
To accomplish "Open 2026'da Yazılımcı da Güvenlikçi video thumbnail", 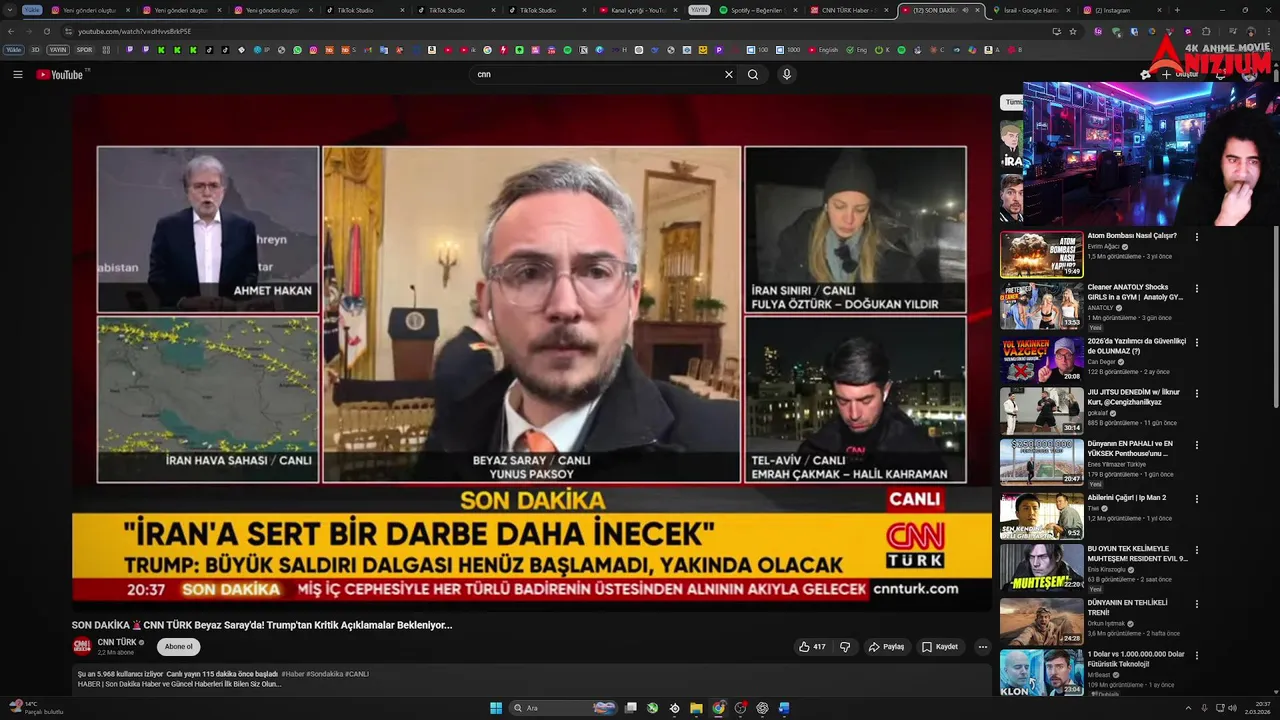I will tap(1041, 359).
